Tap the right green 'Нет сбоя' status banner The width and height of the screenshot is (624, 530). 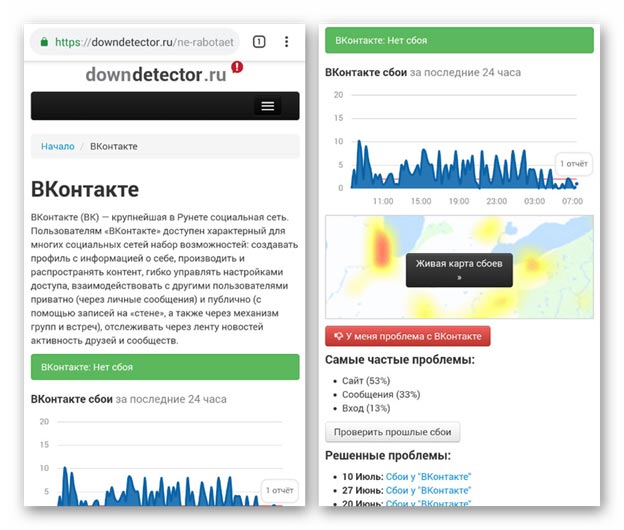pos(459,40)
